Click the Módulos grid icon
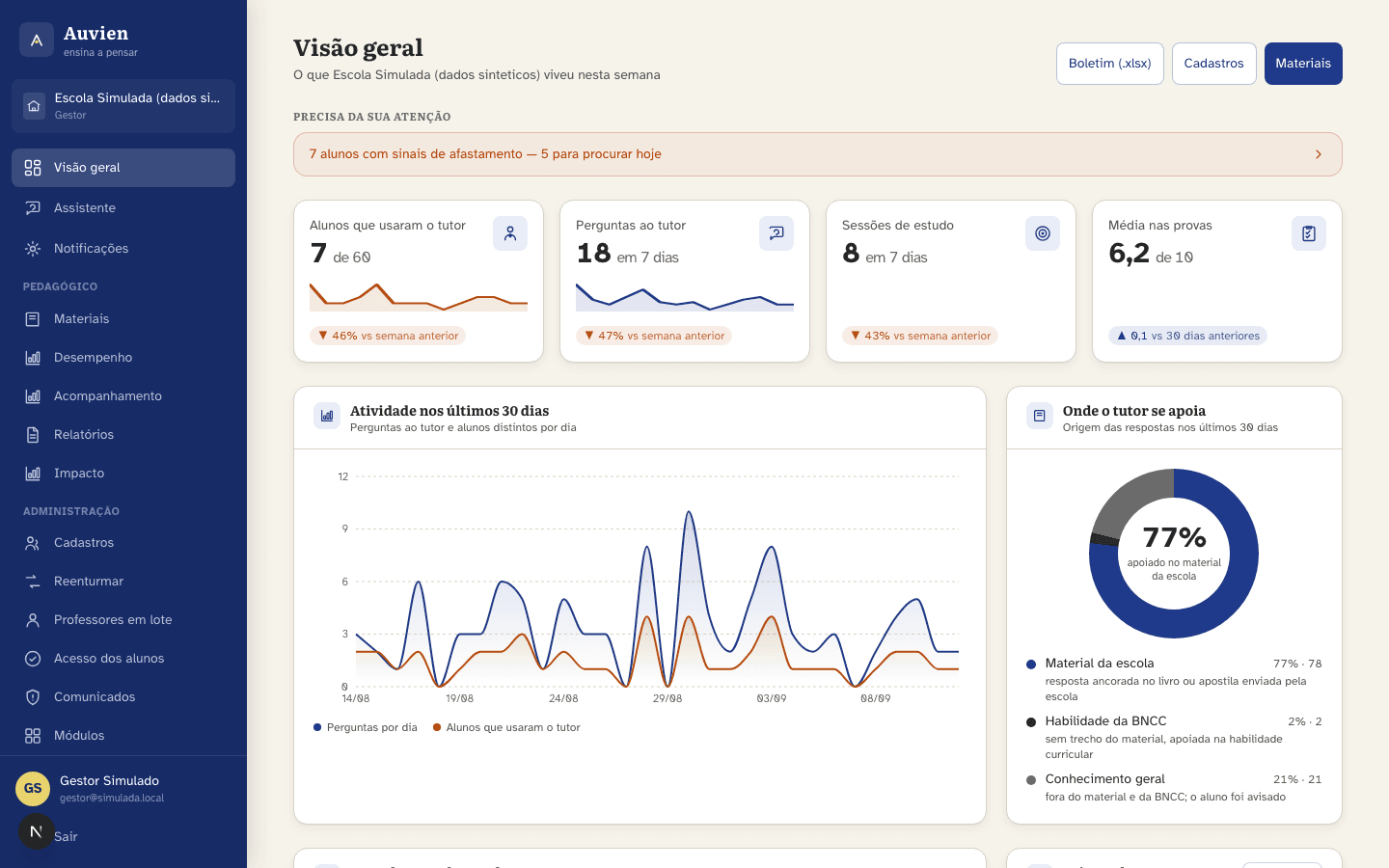The image size is (1389, 868). [33, 736]
